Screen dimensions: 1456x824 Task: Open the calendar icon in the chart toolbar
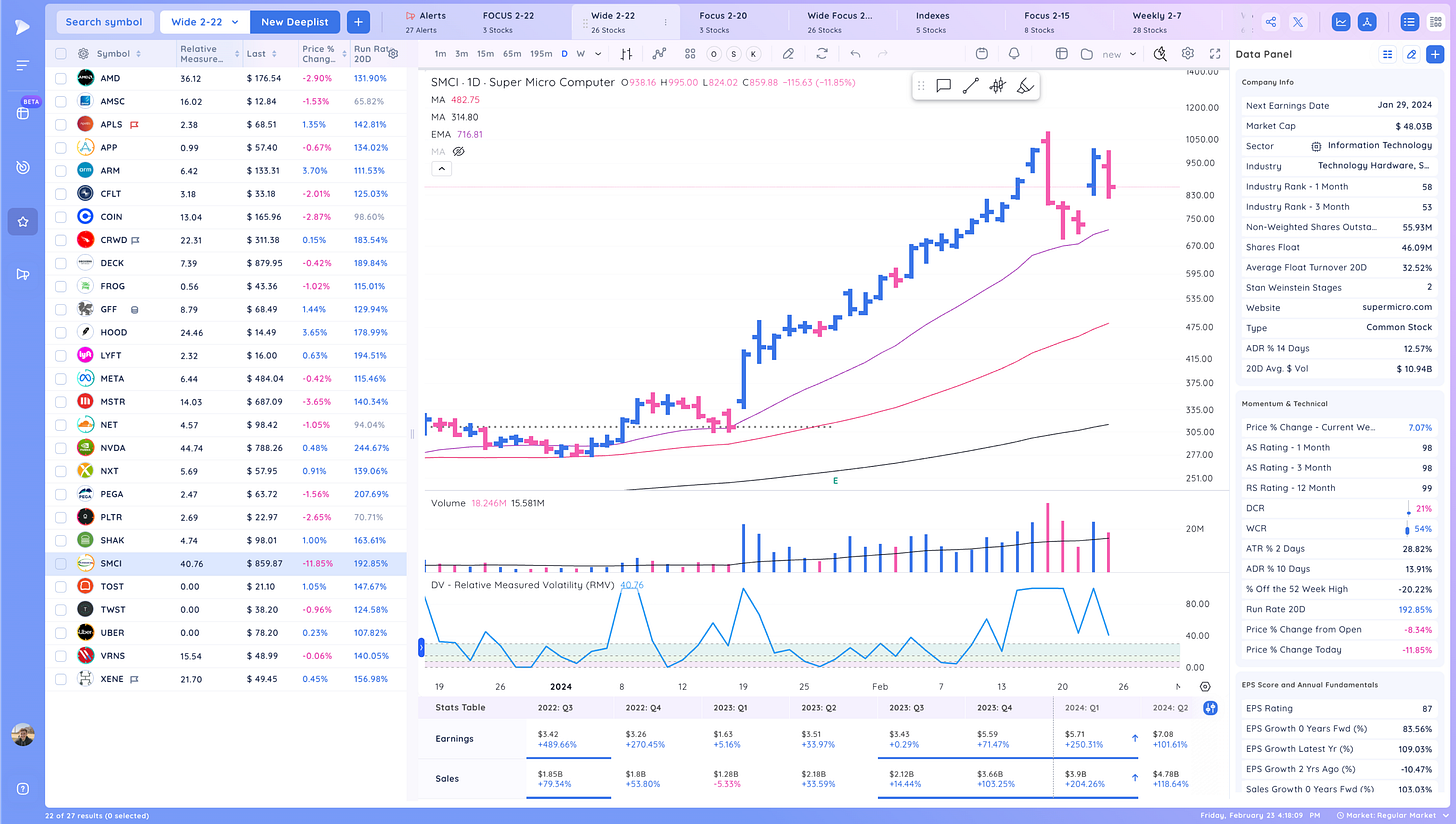click(x=981, y=54)
